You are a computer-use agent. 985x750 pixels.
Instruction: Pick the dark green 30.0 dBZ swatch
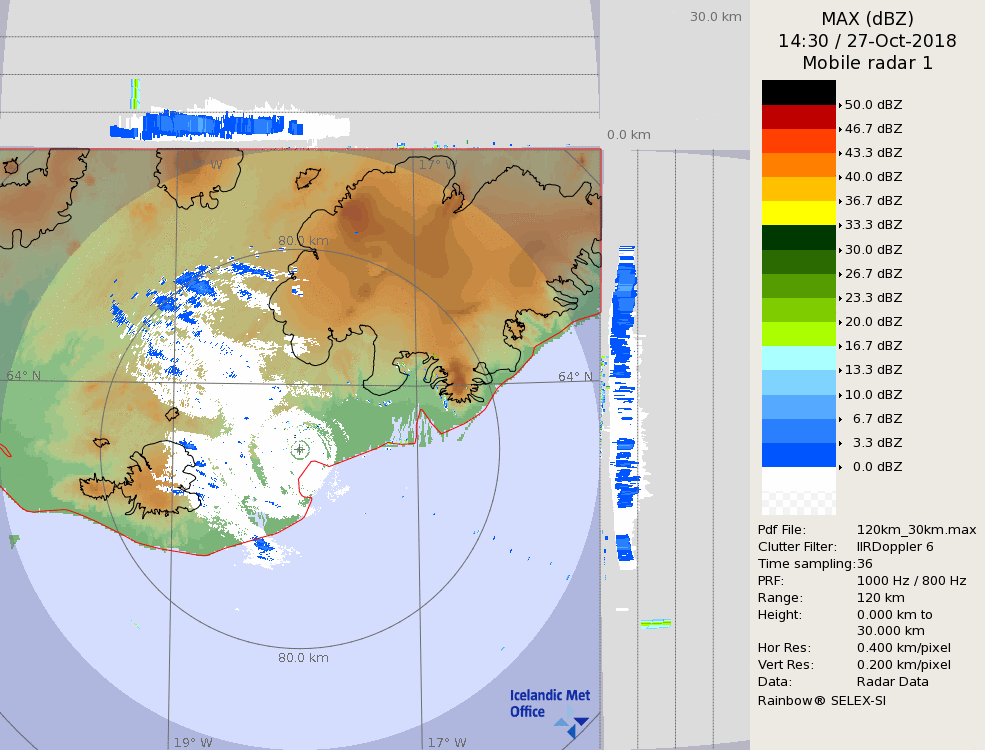(x=798, y=237)
